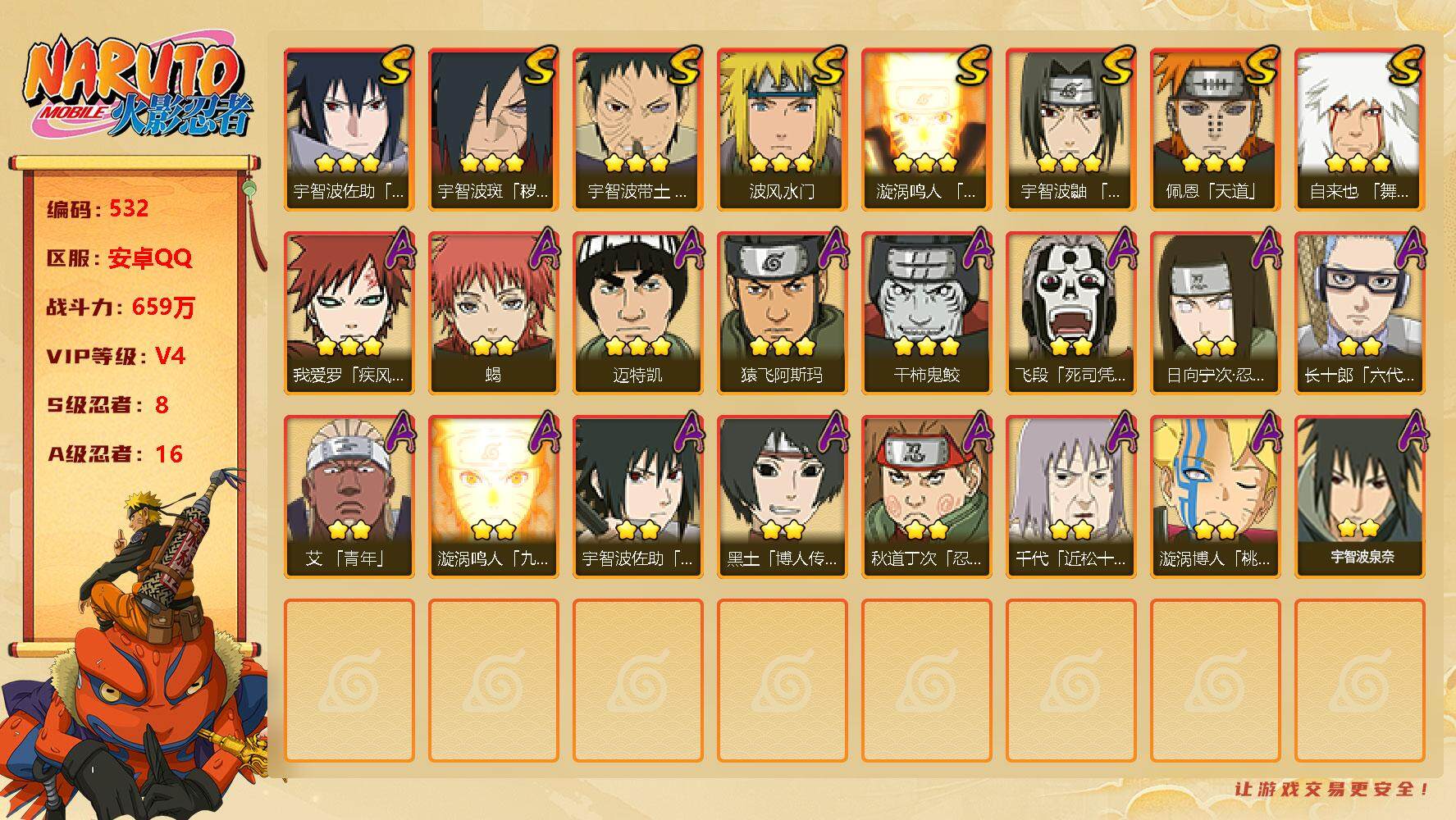Click the 编码 532 text
The height and width of the screenshot is (820, 1456).
(98, 208)
